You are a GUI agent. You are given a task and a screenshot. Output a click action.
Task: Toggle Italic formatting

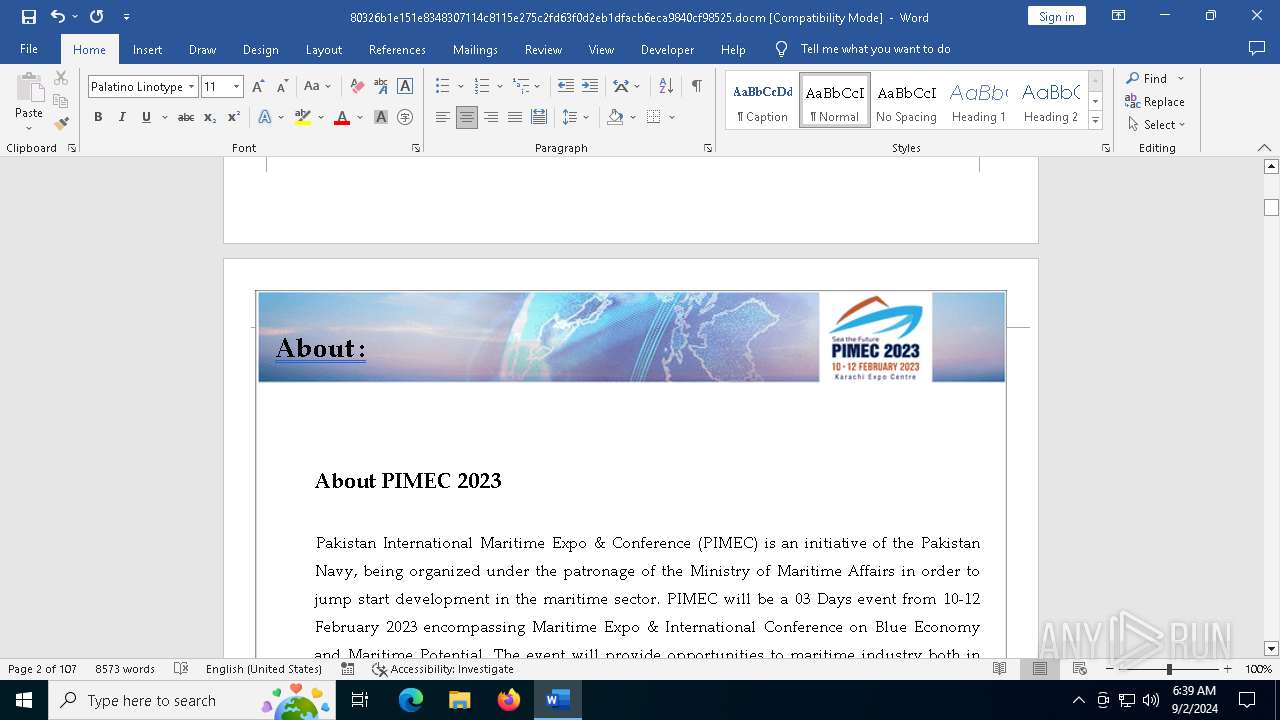122,117
